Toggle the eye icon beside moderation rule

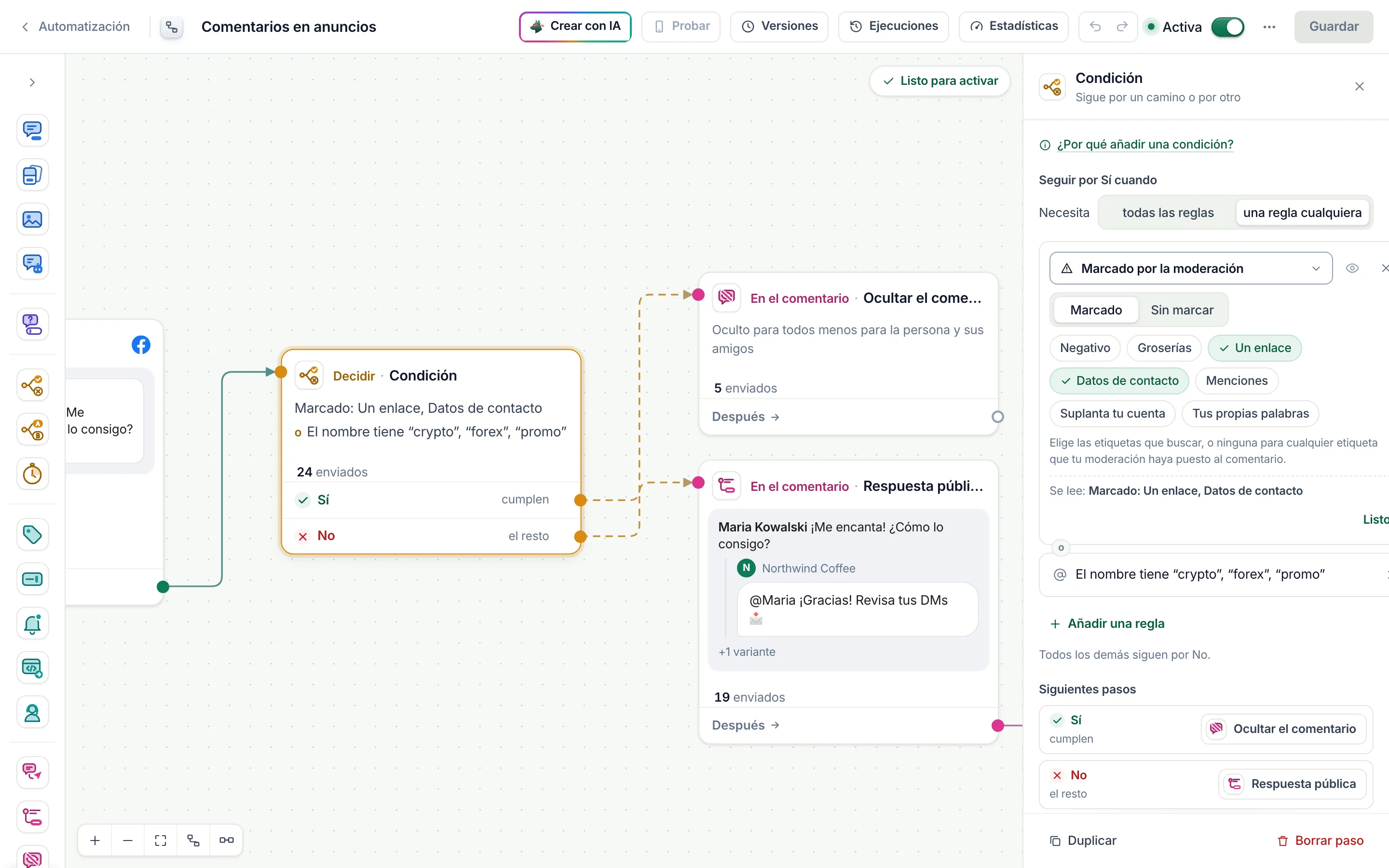(1352, 268)
